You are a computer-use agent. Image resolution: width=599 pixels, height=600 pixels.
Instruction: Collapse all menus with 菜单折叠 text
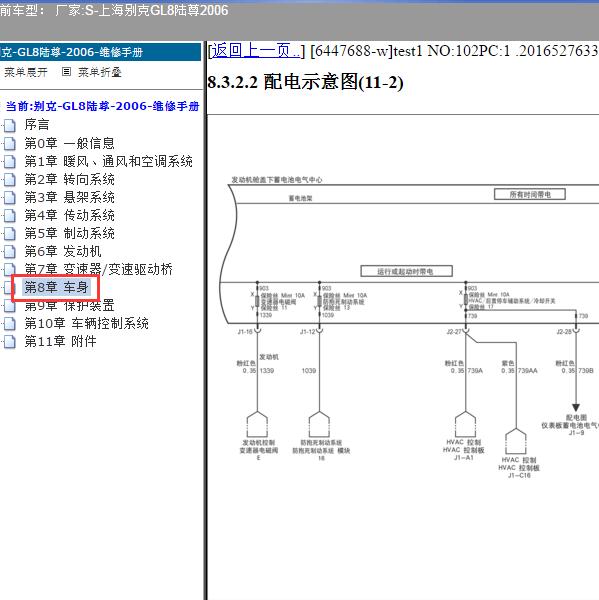pos(100,72)
